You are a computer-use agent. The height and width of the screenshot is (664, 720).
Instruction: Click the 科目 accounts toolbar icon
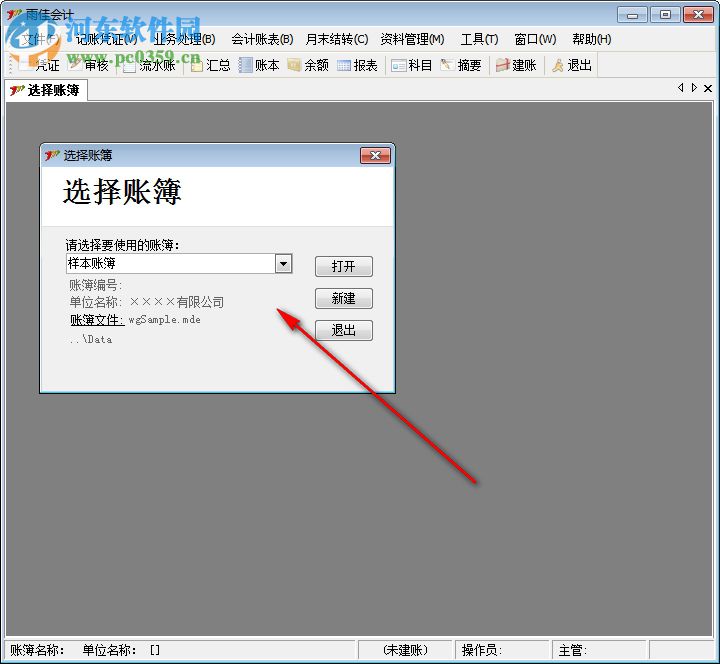coord(412,65)
